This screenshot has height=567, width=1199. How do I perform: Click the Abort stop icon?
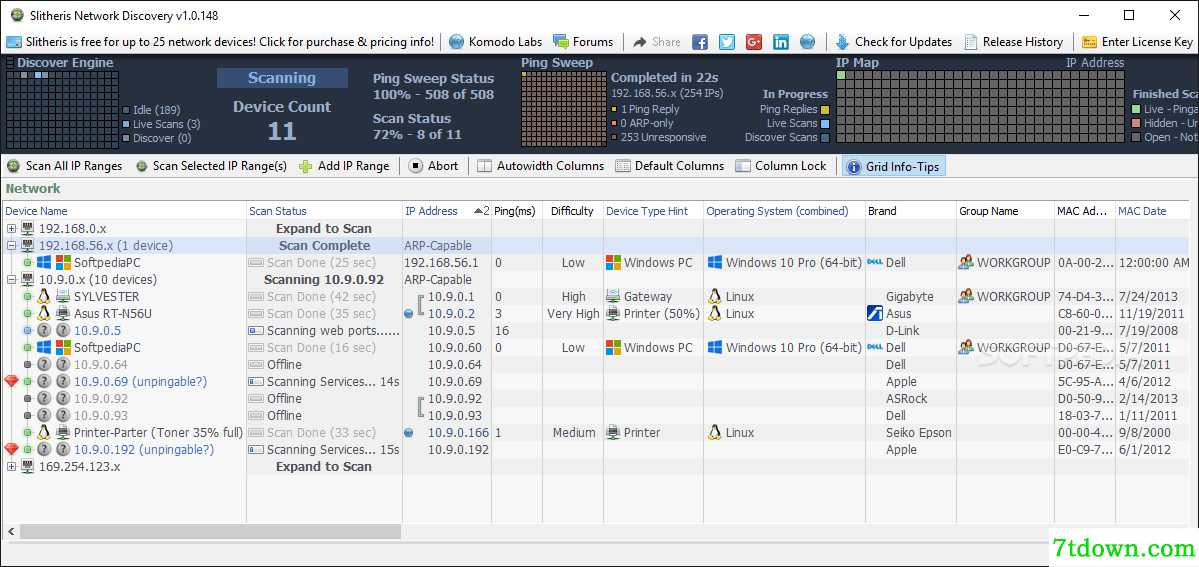point(415,166)
